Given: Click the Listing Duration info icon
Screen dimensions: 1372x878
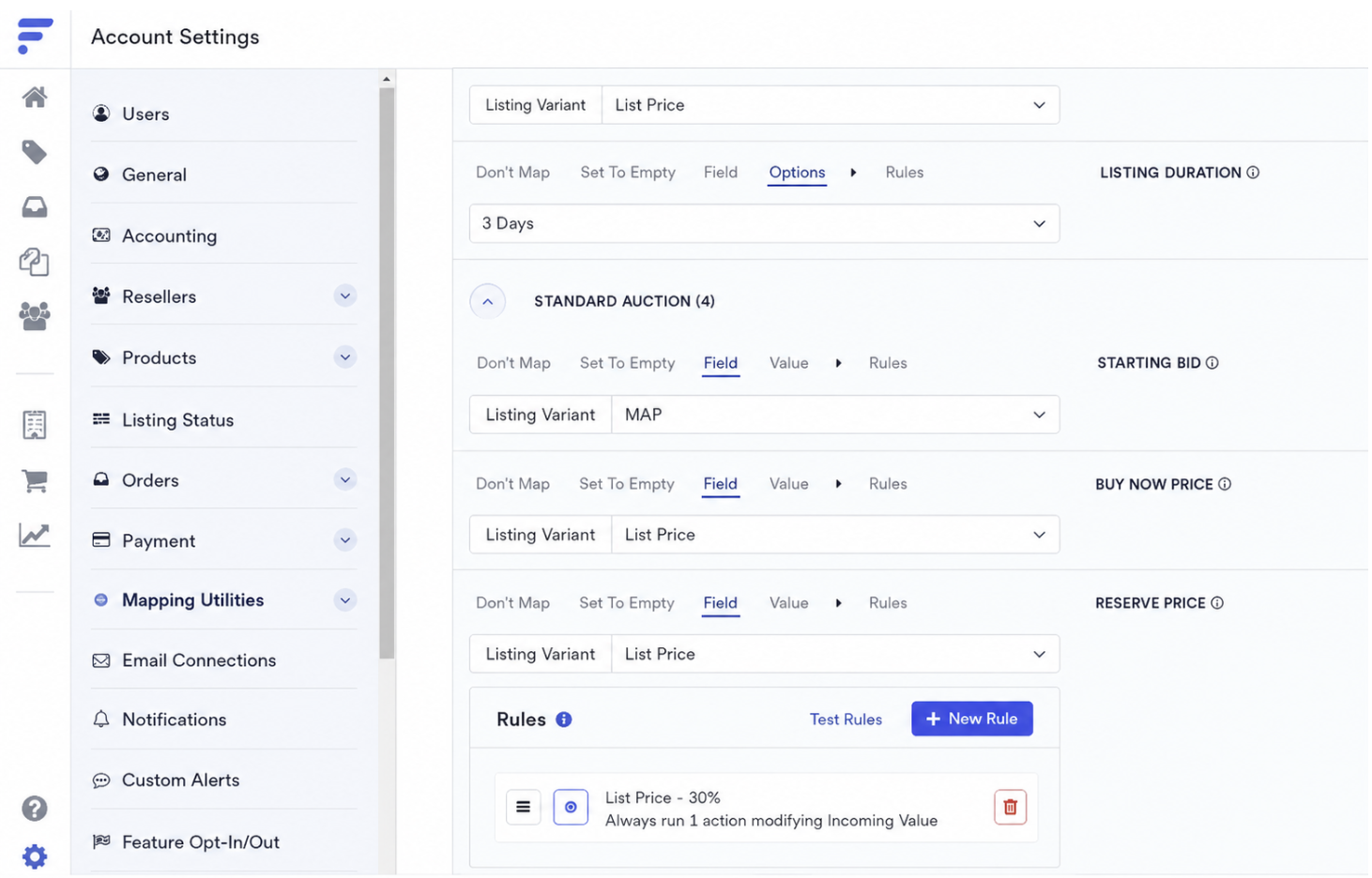Looking at the screenshot, I should (1254, 173).
